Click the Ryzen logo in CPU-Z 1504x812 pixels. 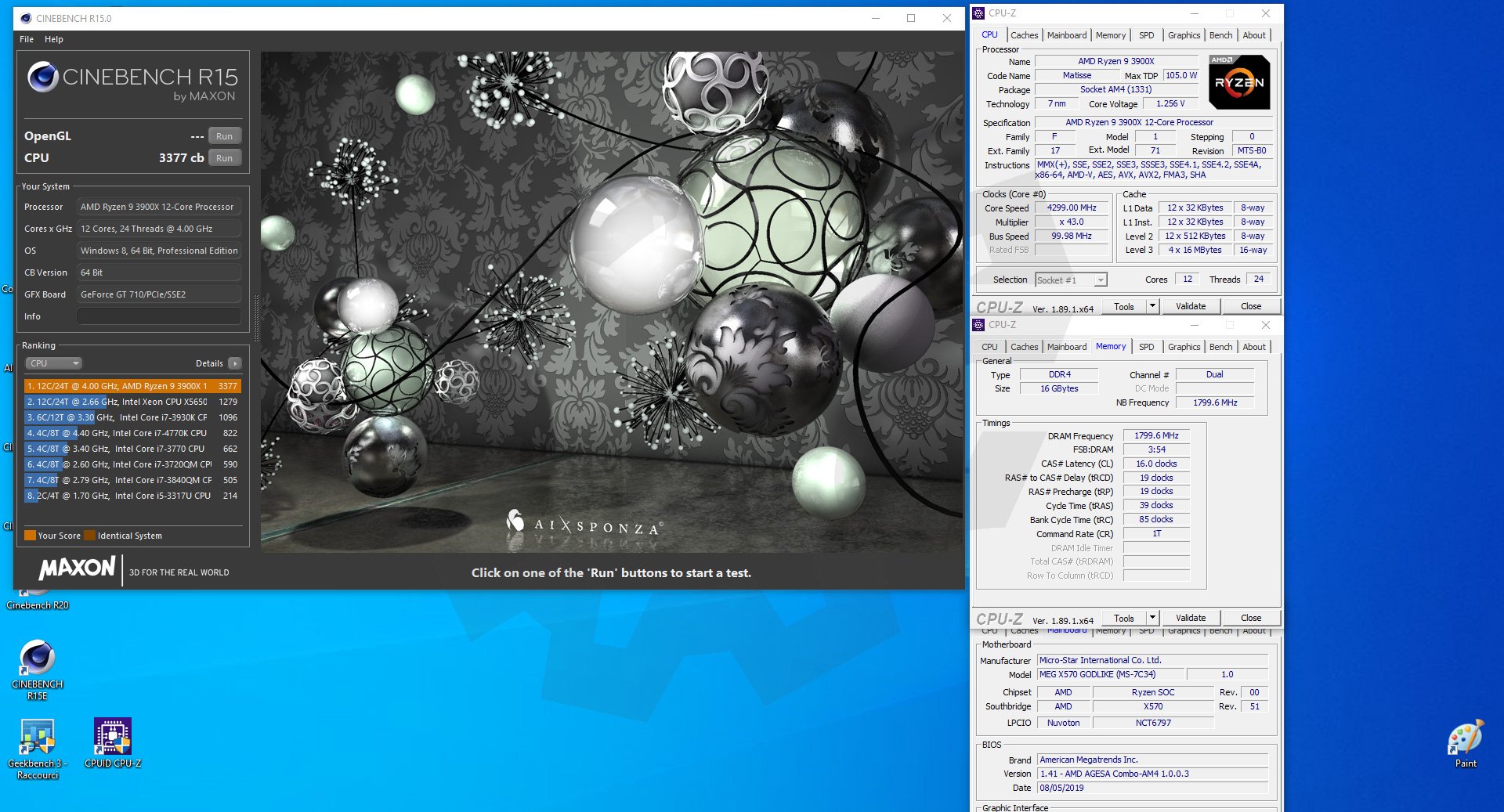1238,82
